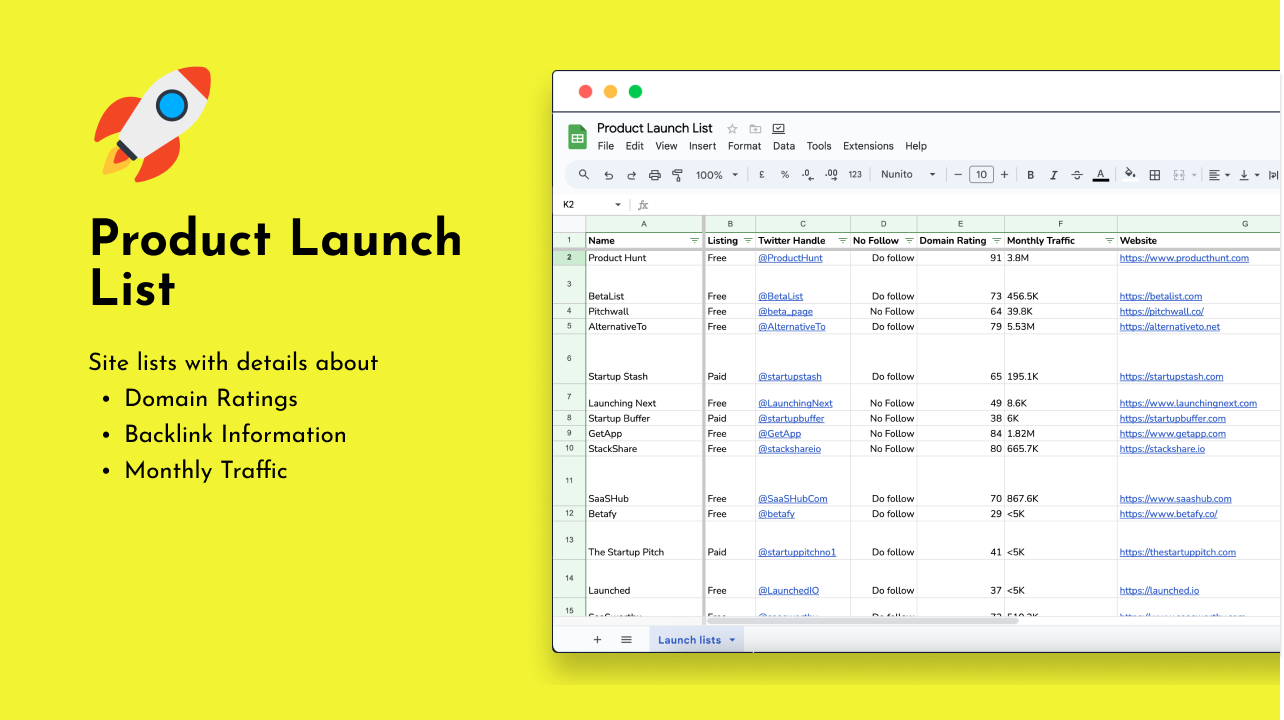Click the move to folder icon
1284x720 pixels.
tap(755, 129)
